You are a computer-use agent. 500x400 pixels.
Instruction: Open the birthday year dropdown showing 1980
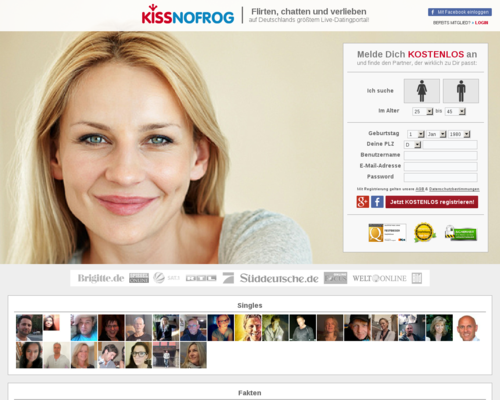(x=459, y=134)
